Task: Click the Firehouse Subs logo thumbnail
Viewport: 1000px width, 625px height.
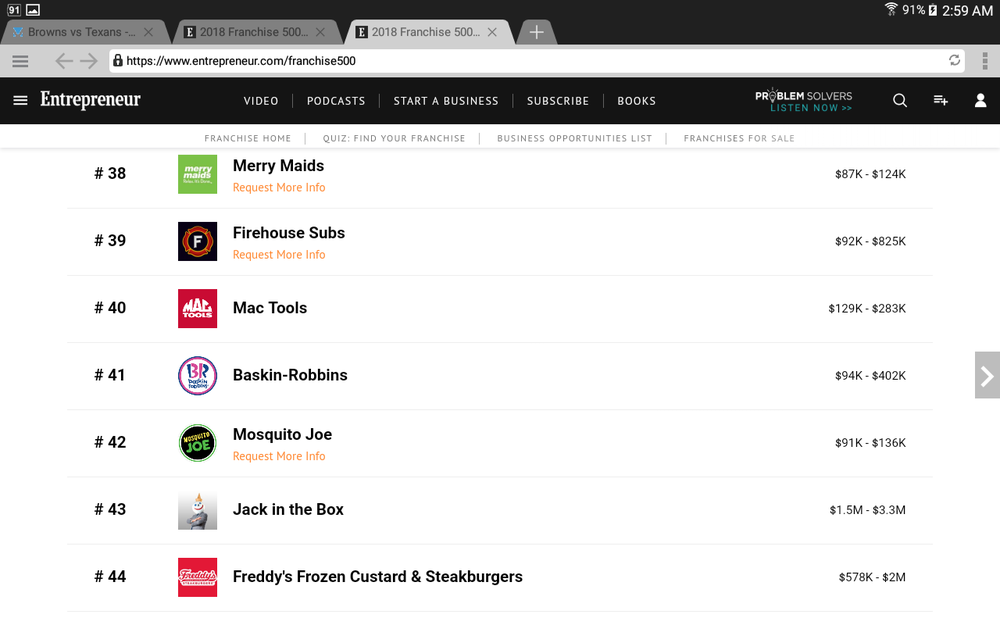Action: click(197, 241)
